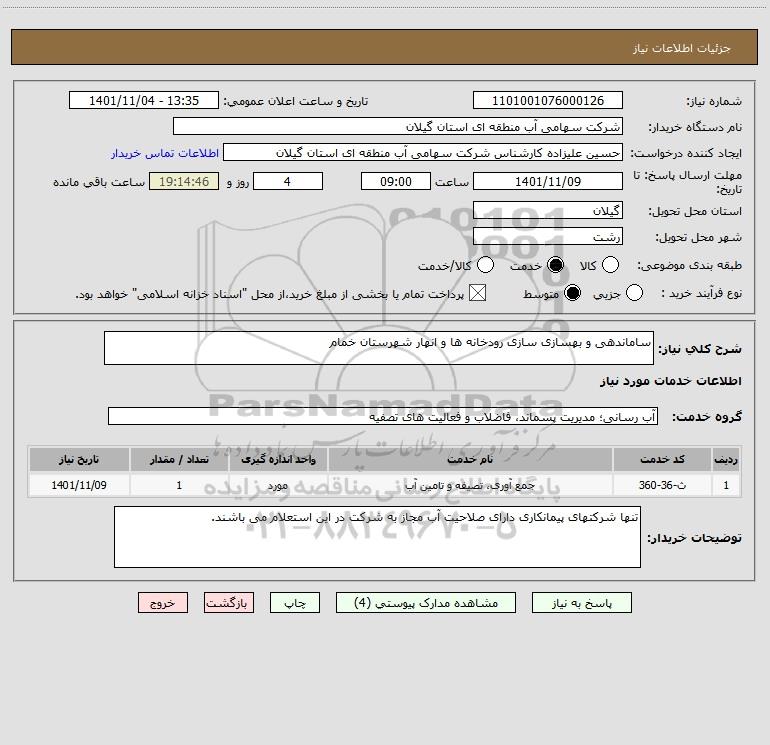The width and height of the screenshot is (770, 745).
Task: Click the واحد اندازه گیری column header
Action: click(278, 459)
